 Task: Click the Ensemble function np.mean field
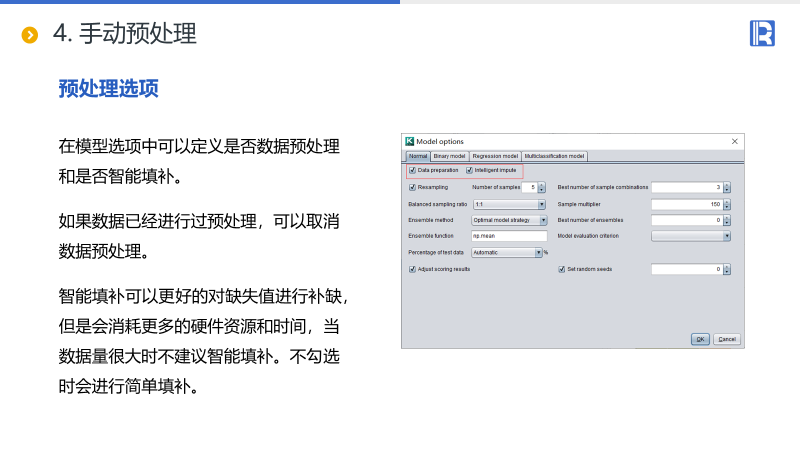tap(509, 236)
